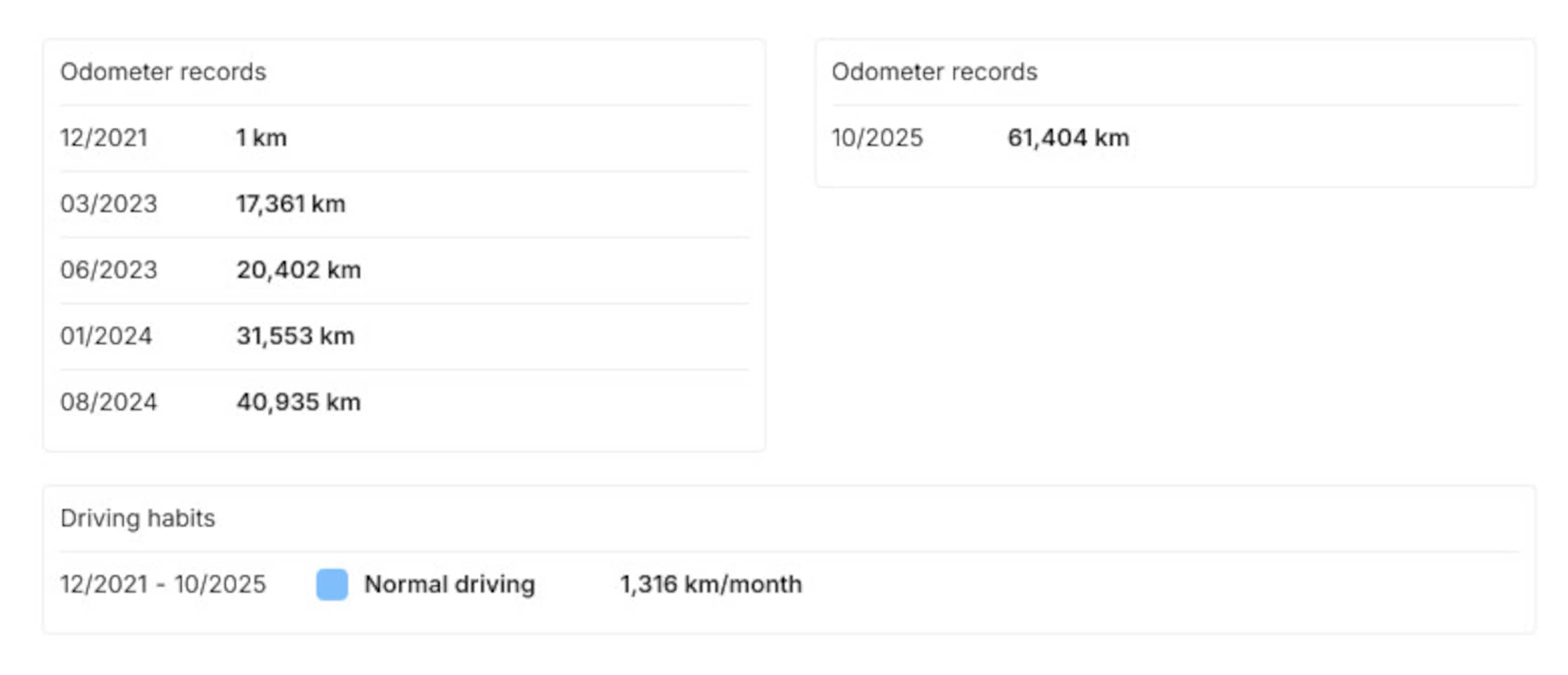Click the 61,404 km reading
The width and height of the screenshot is (1568, 675).
click(1068, 138)
